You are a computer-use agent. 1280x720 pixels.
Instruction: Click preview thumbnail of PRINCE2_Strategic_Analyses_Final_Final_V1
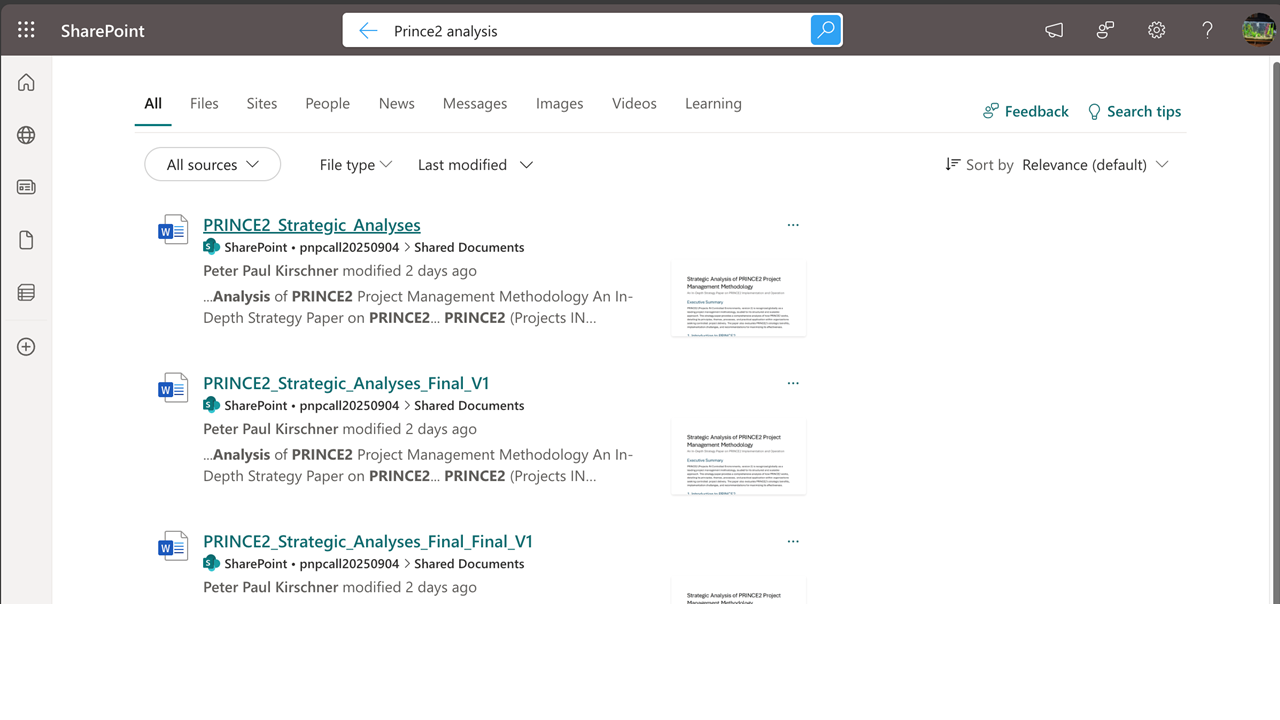[739, 590]
